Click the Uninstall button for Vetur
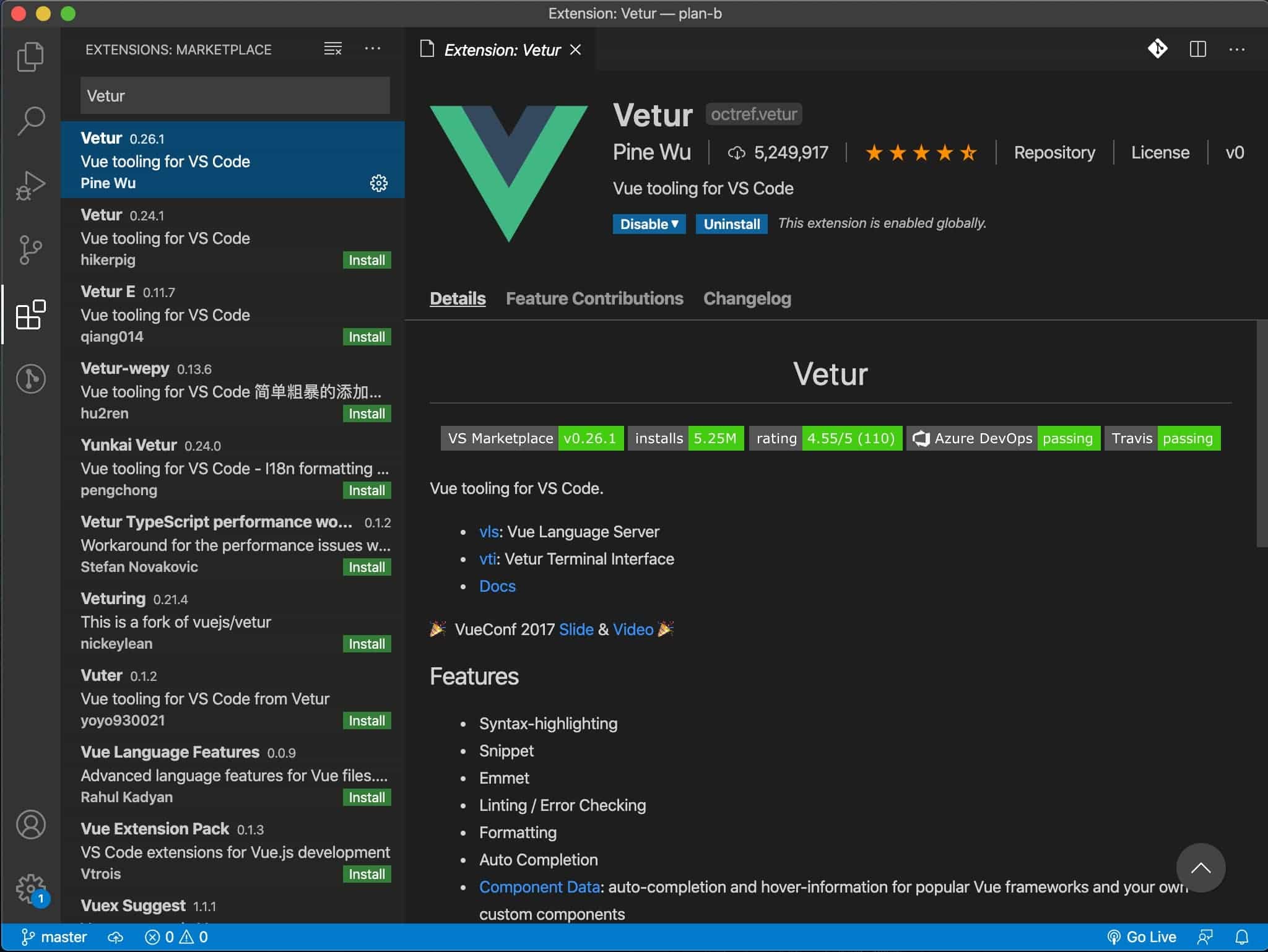The image size is (1268, 952). click(x=731, y=224)
